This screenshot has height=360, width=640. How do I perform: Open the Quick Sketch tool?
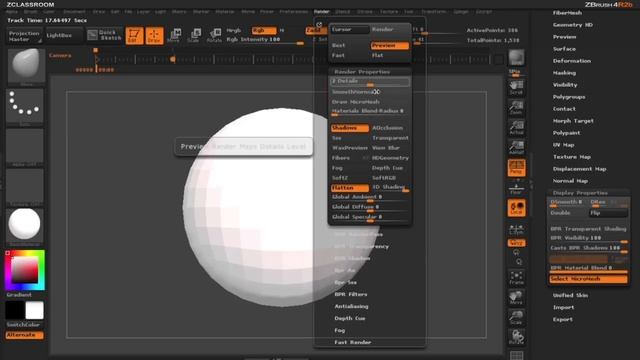[104, 35]
